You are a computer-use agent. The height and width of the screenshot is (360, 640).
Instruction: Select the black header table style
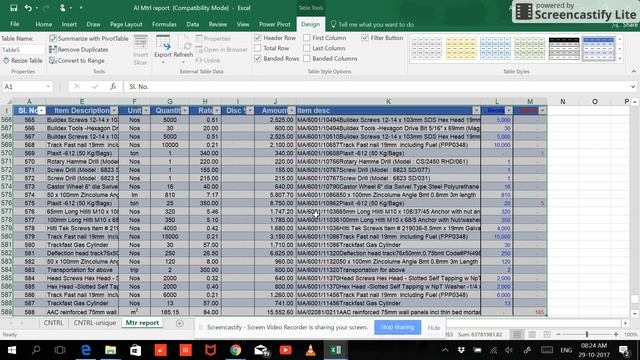click(x=564, y=49)
